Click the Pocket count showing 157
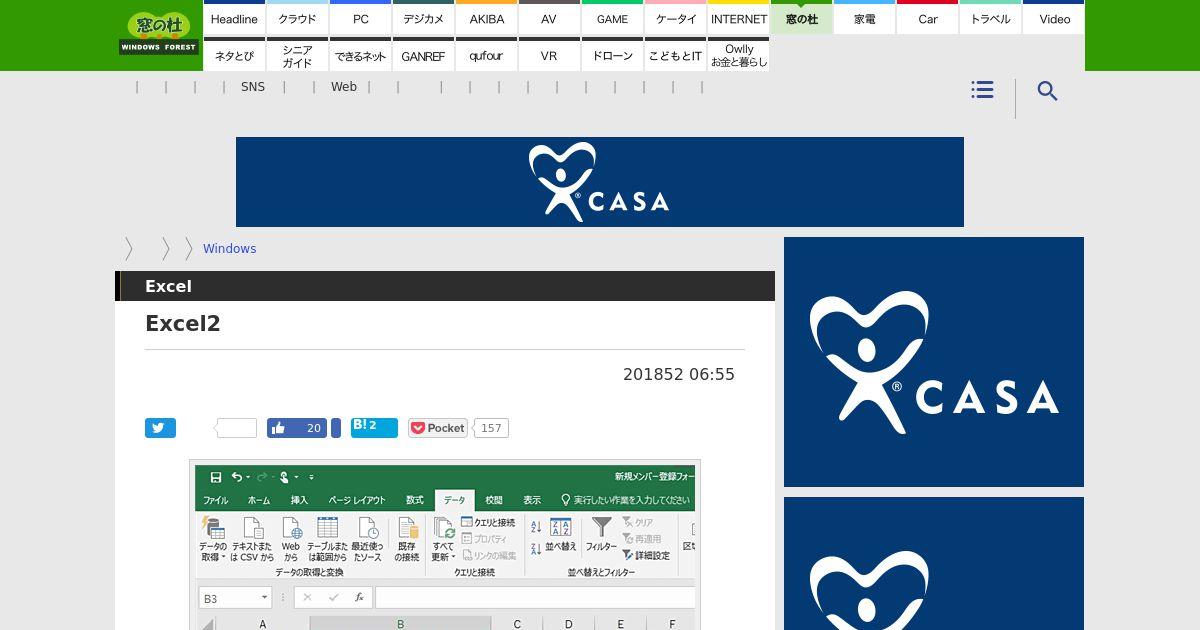Viewport: 1200px width, 630px height. pyautogui.click(x=491, y=428)
